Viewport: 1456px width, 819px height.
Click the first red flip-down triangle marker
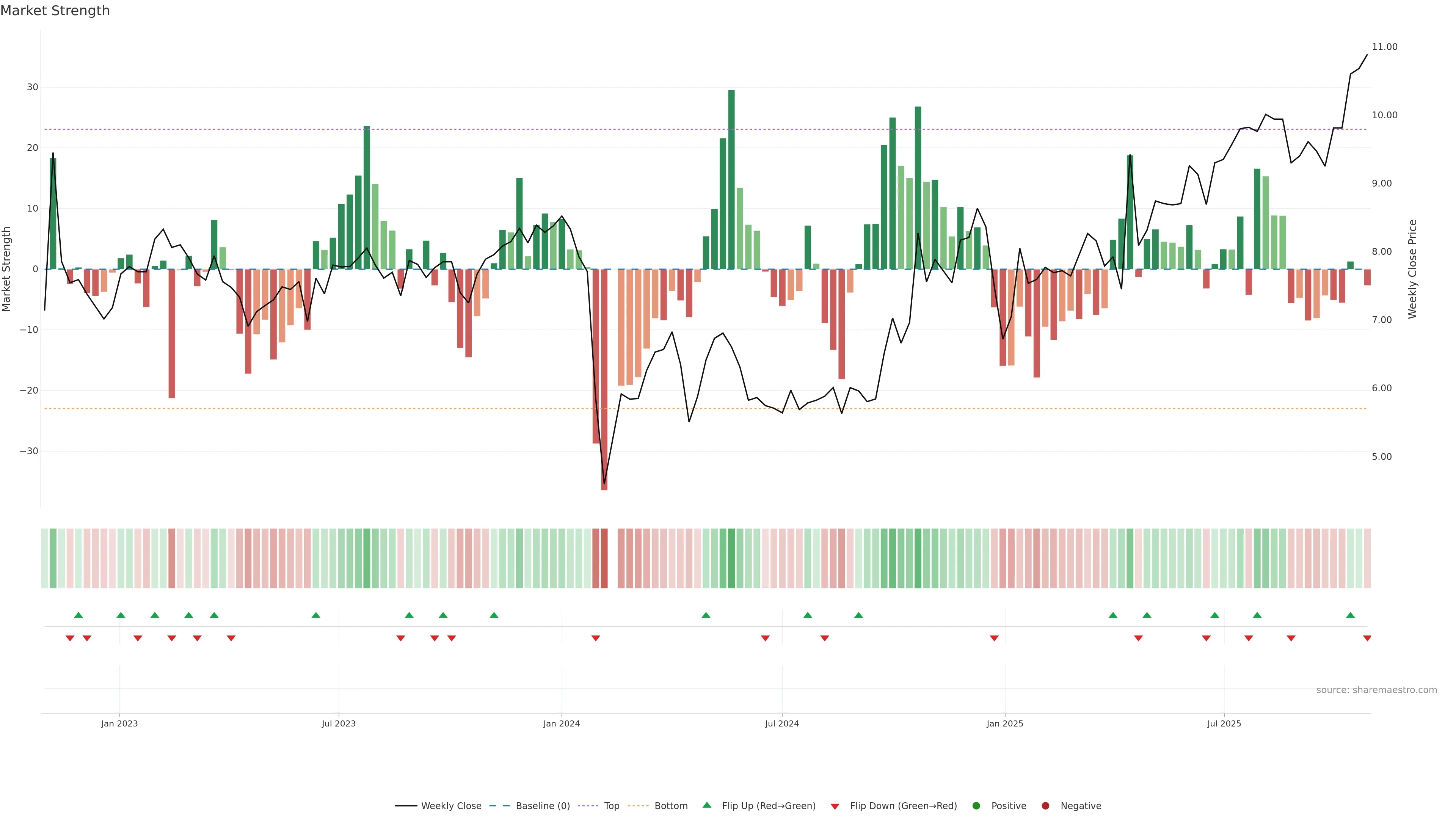70,638
